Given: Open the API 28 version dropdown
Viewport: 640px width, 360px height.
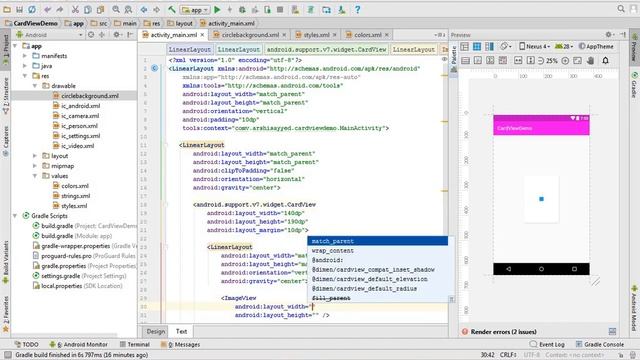Looking at the screenshot, I should 563,47.
